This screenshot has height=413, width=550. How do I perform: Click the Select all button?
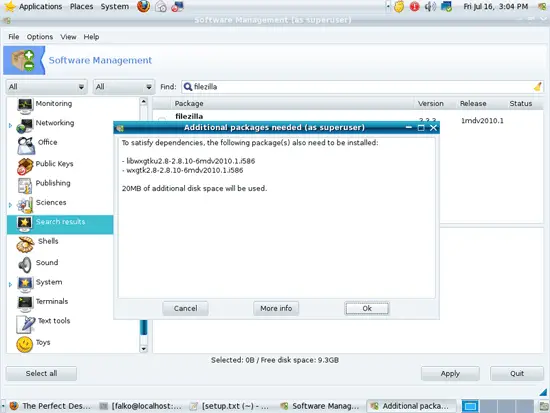[x=41, y=373]
